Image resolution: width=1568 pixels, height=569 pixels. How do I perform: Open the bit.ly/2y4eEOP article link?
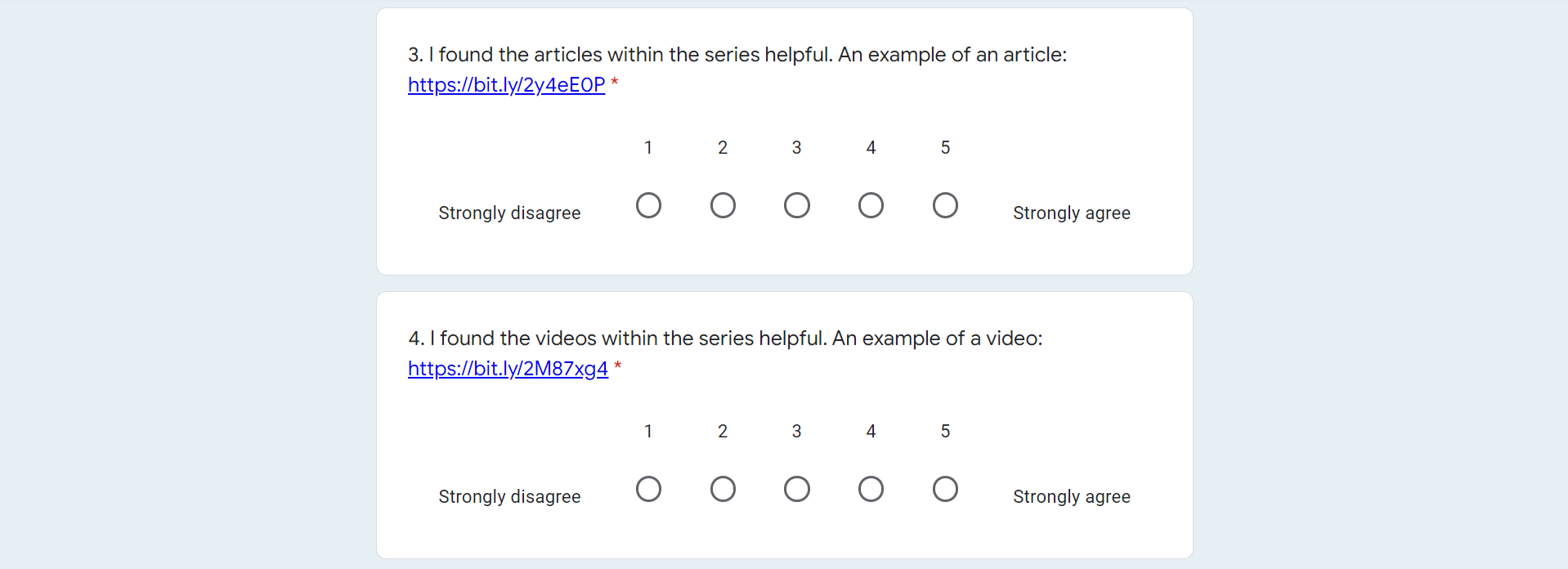(x=507, y=85)
